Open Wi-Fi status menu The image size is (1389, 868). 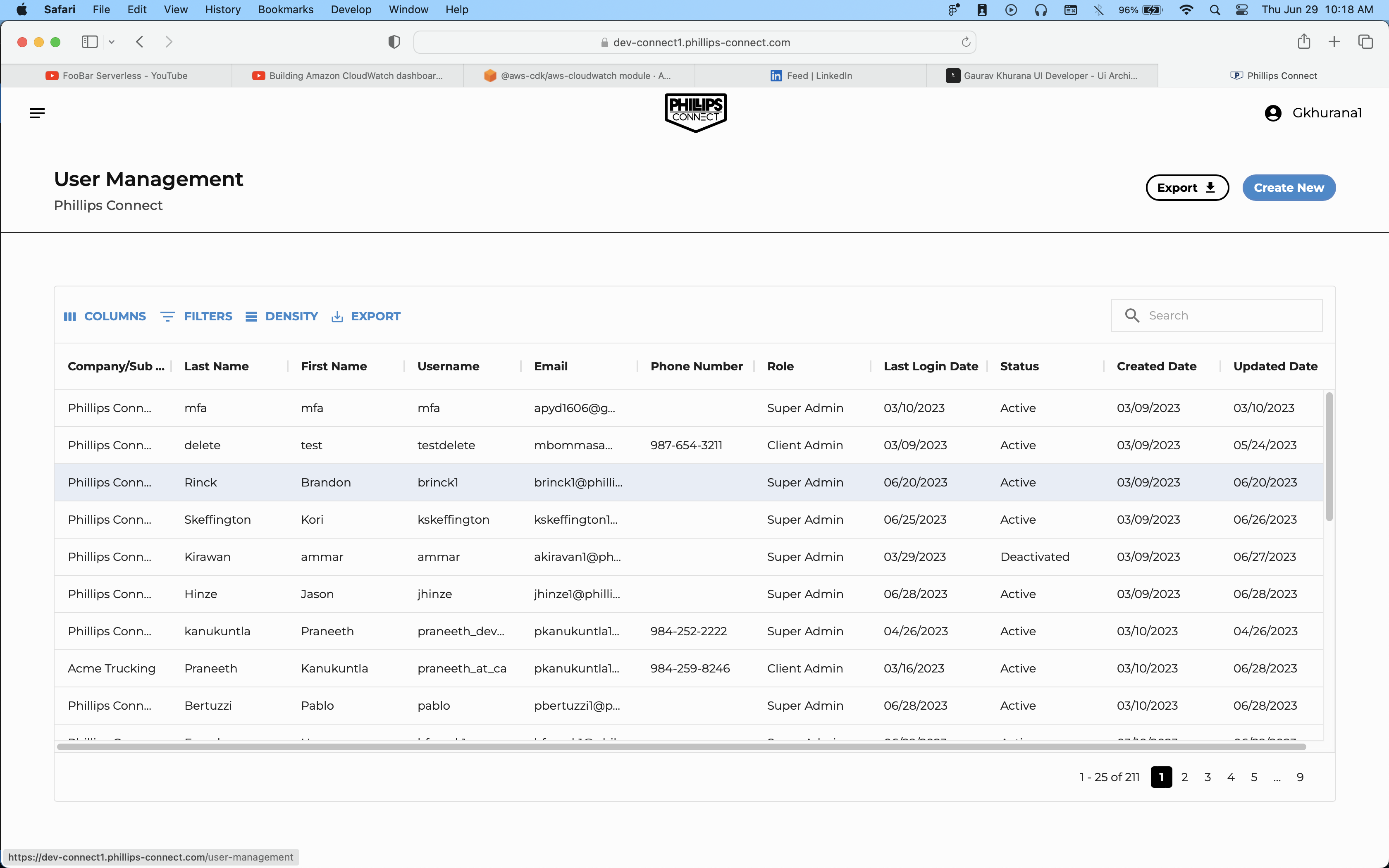1186,10
